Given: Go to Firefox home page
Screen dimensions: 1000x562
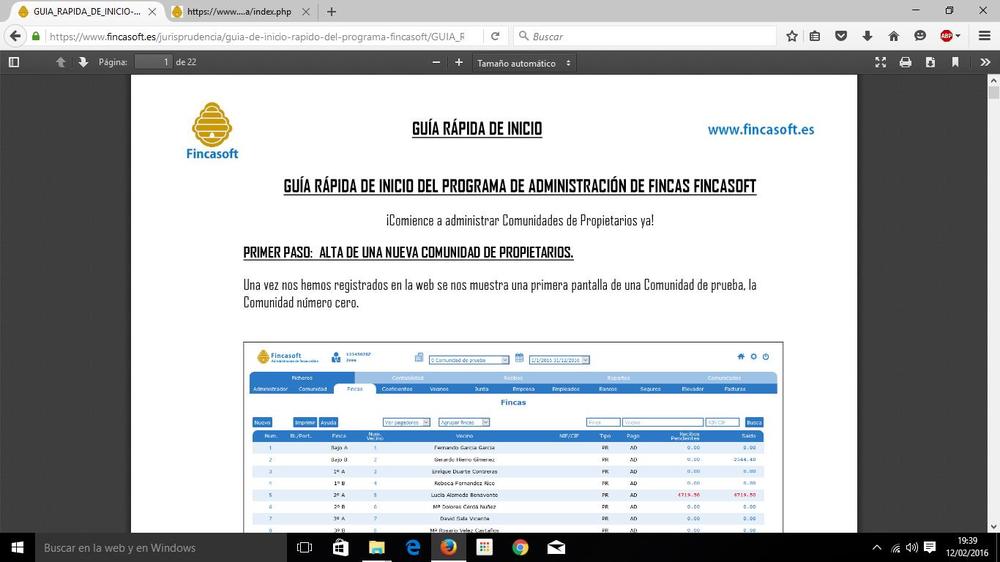Looking at the screenshot, I should coord(893,36).
